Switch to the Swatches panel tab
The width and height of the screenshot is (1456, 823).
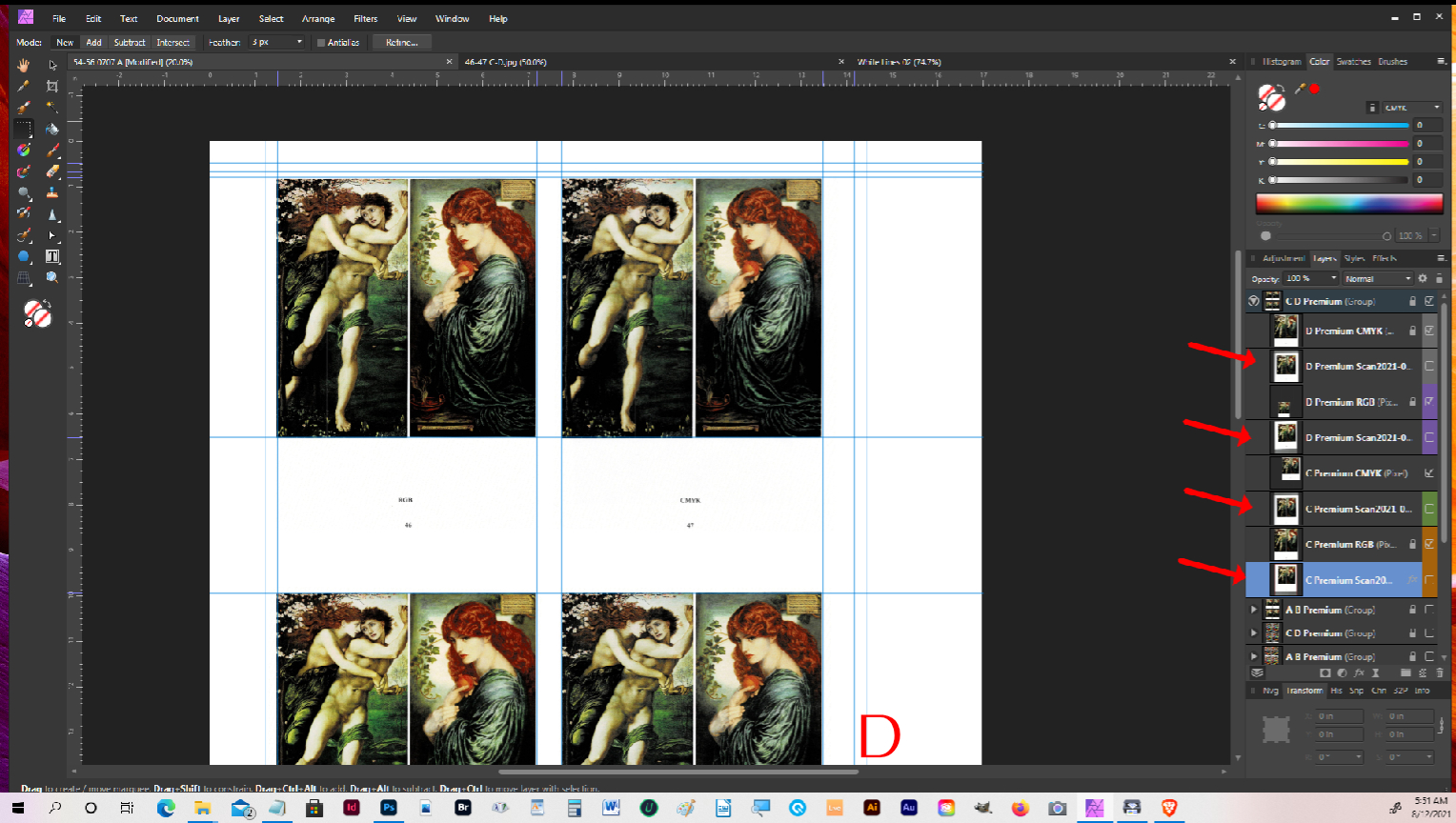1353,62
